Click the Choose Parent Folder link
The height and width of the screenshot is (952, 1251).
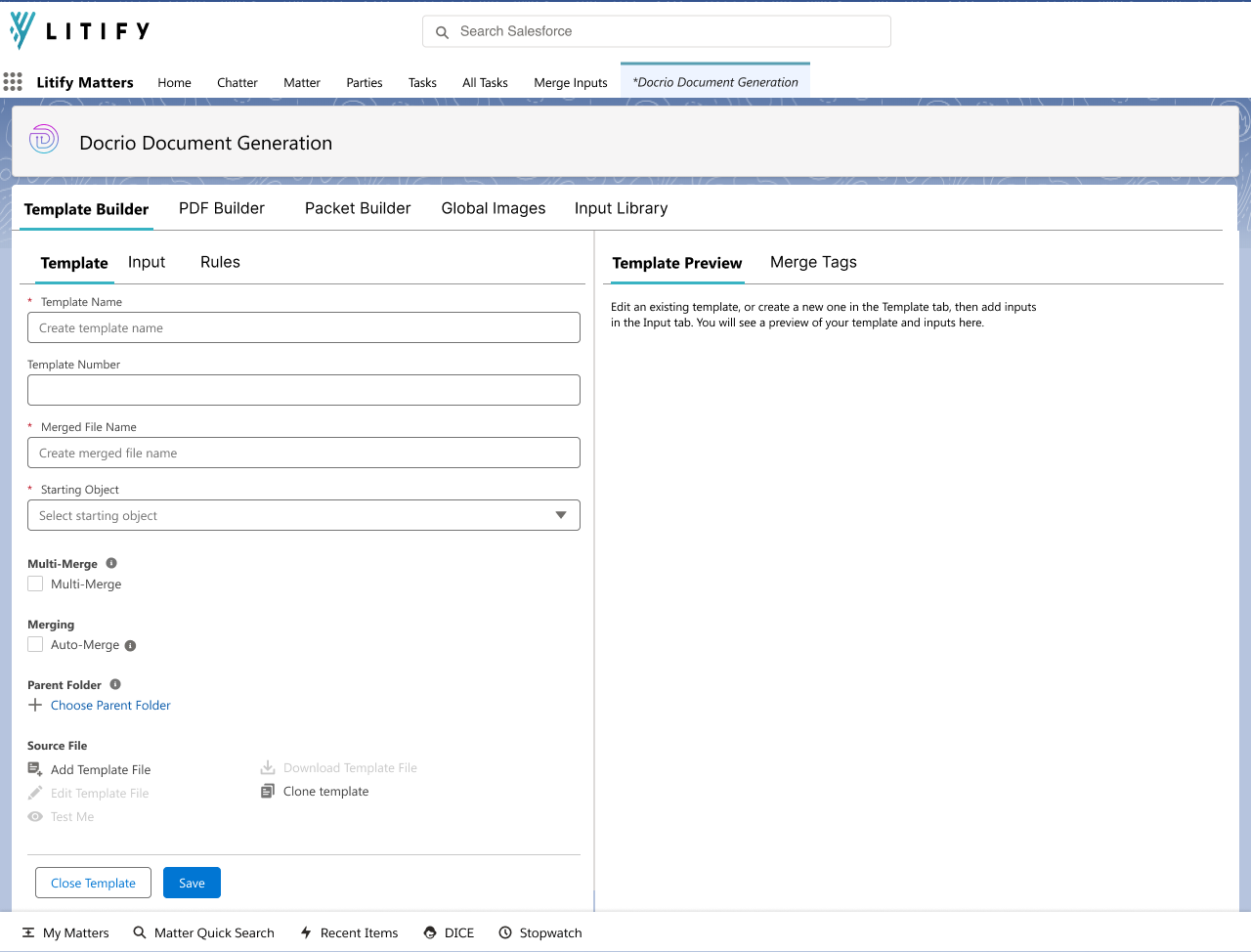pos(110,705)
